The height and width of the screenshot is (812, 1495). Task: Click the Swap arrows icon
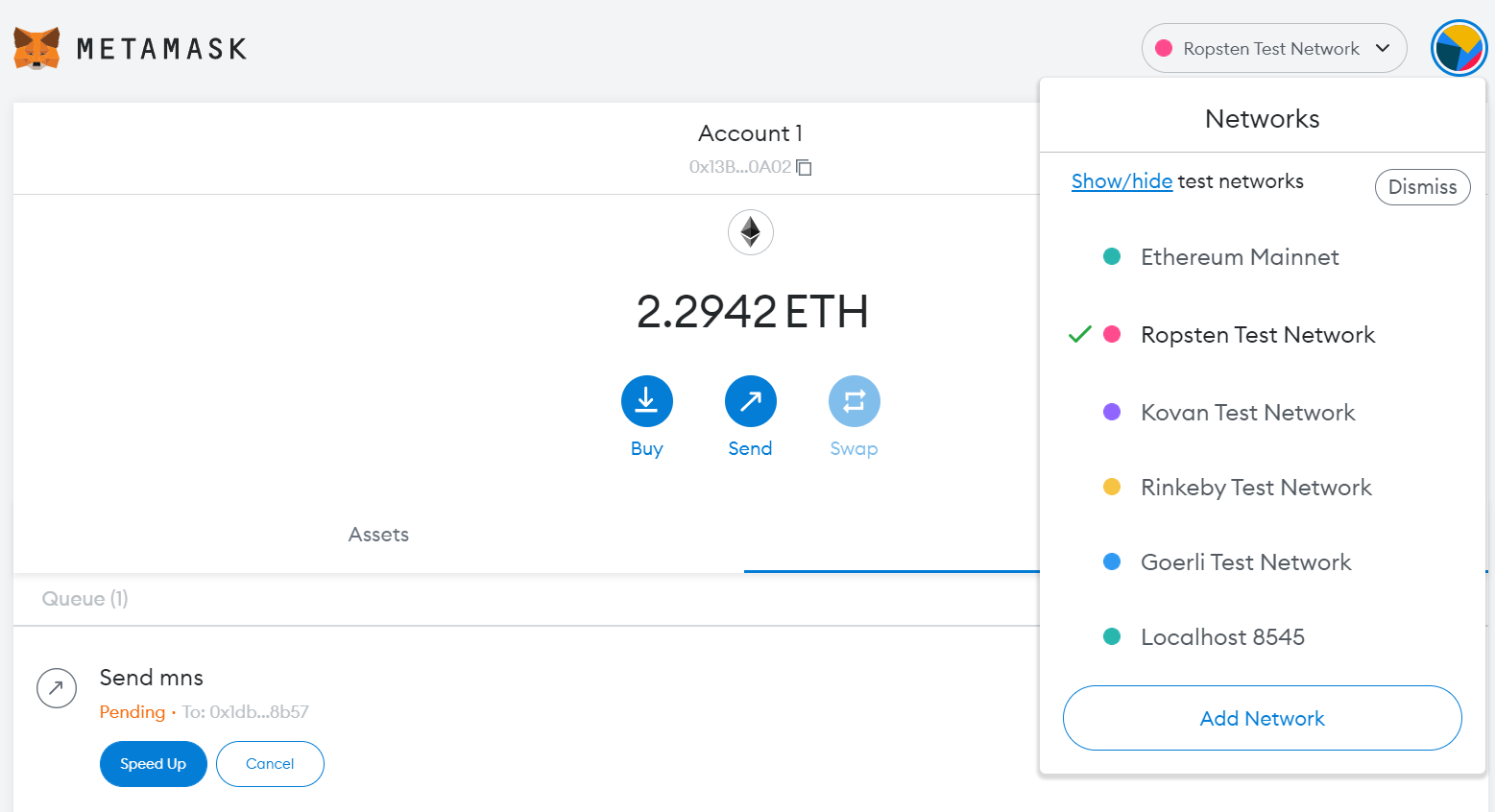(x=855, y=401)
